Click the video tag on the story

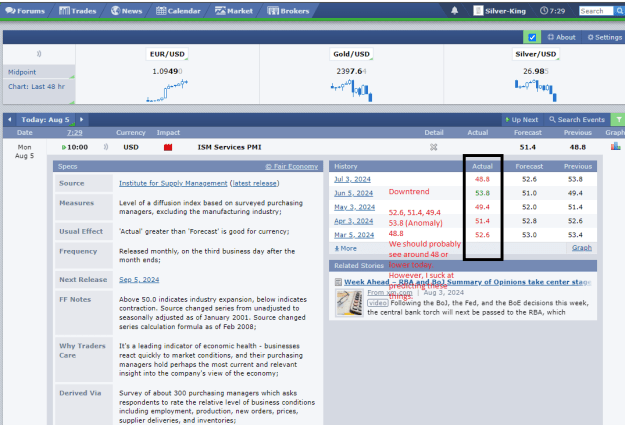[x=377, y=303]
